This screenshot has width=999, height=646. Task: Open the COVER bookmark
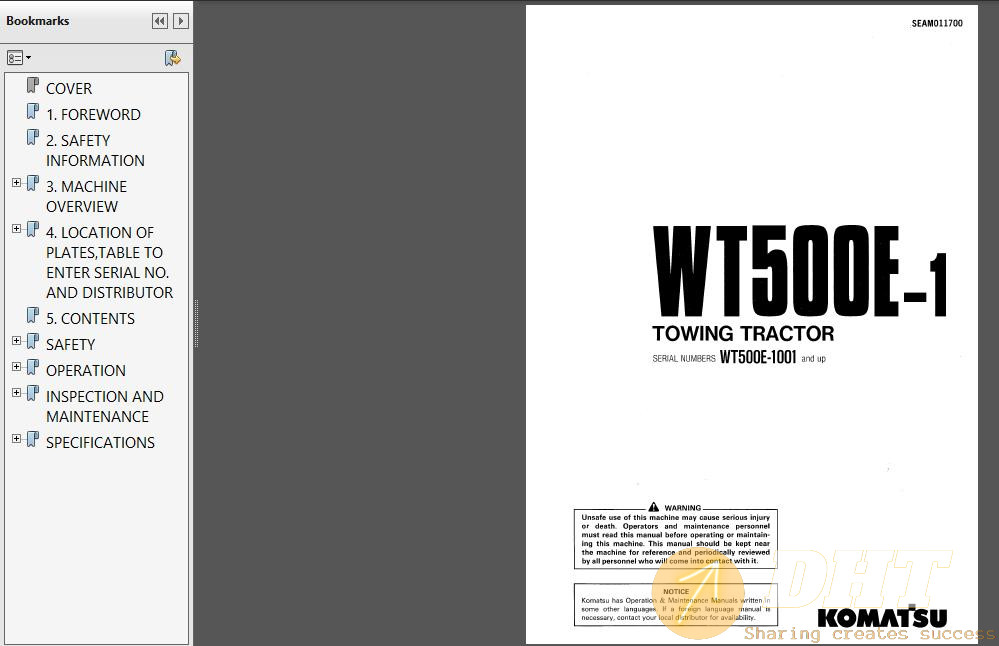click(69, 89)
